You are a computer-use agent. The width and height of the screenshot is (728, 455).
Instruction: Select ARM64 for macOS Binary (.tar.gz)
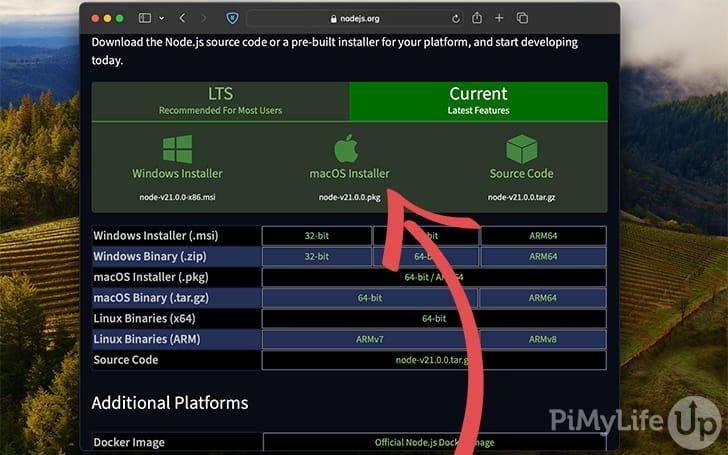pyautogui.click(x=542, y=298)
